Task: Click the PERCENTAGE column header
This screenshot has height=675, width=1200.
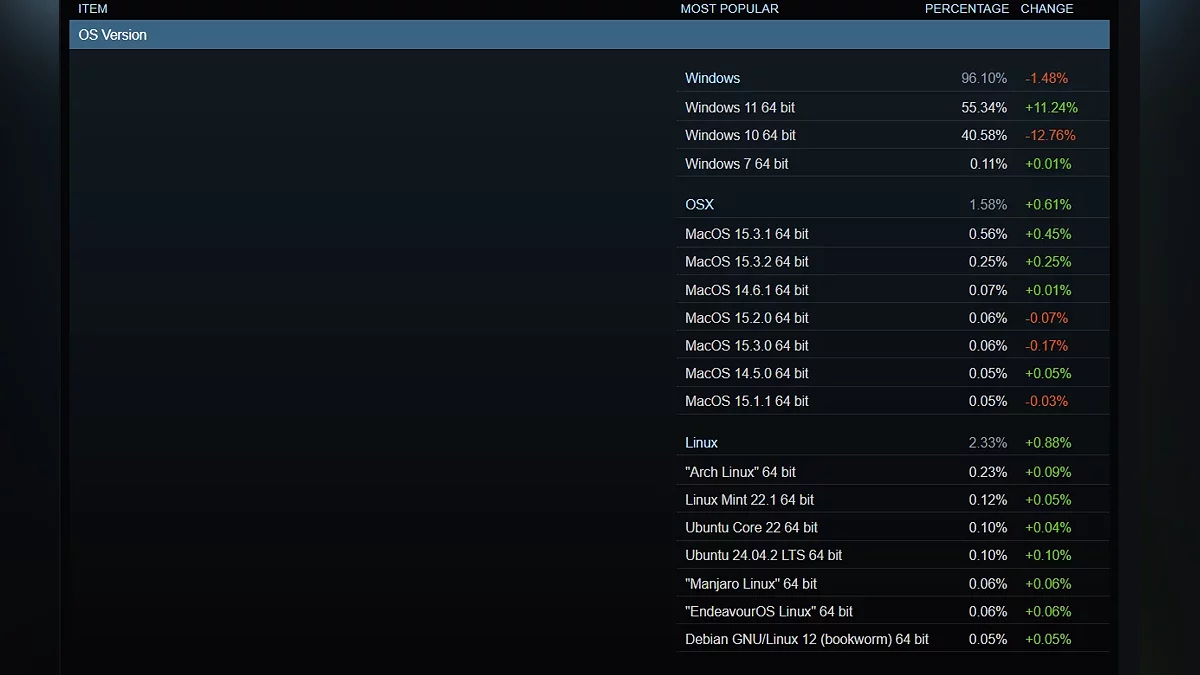Action: click(x=966, y=9)
